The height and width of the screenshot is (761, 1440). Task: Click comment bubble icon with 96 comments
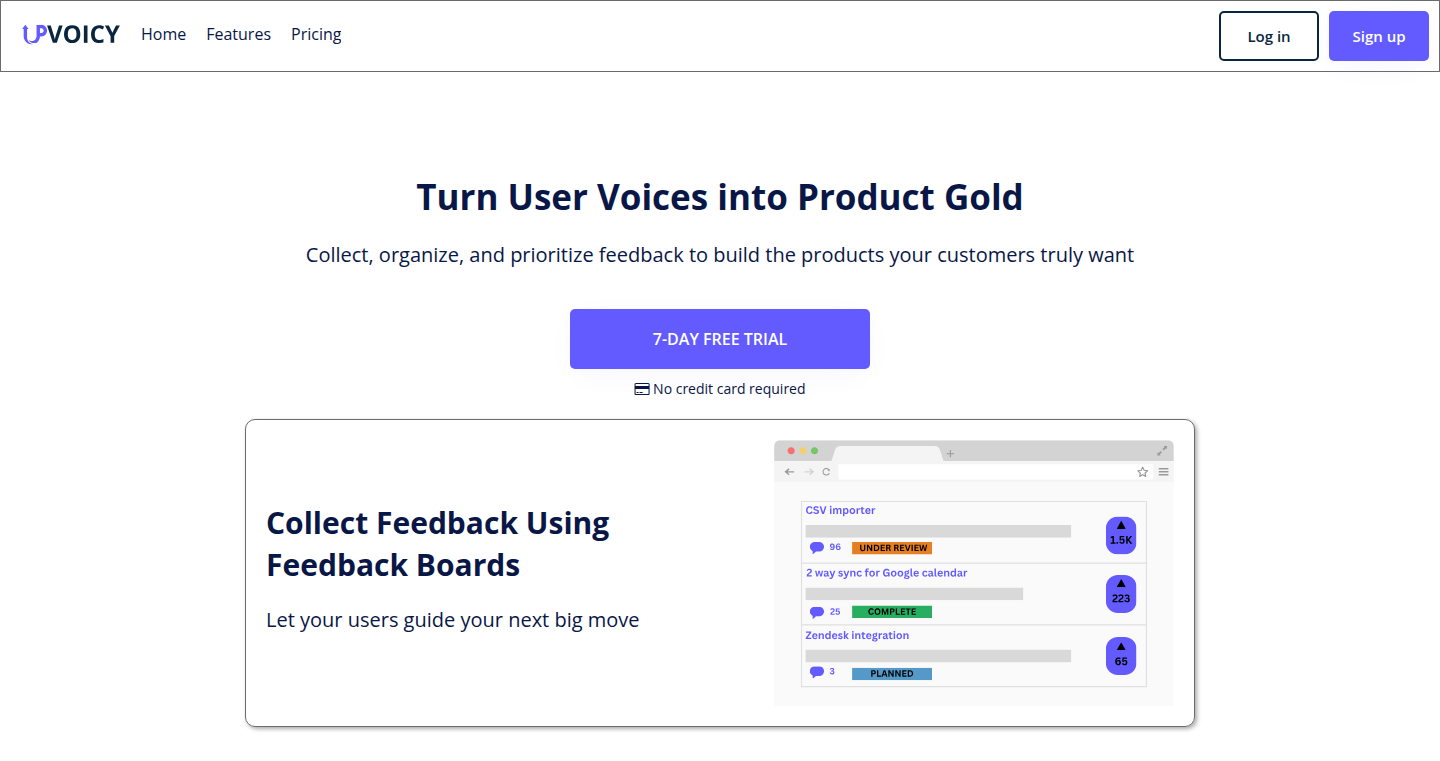click(x=817, y=547)
